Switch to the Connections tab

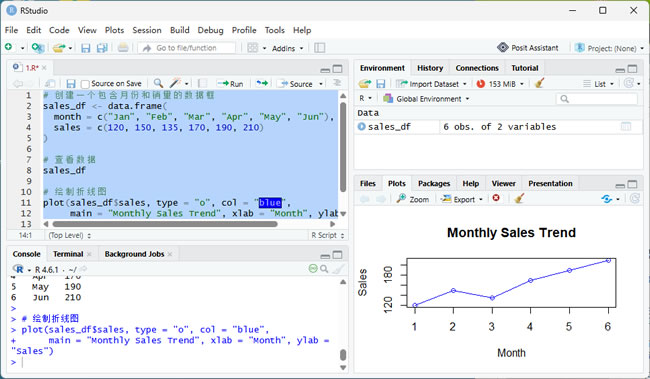[x=477, y=68]
